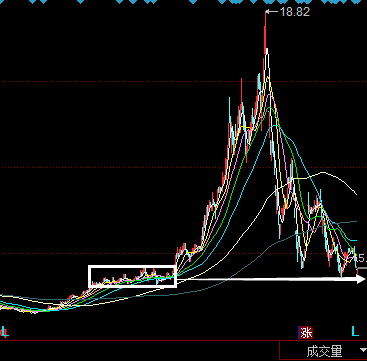Click the gap-up candles right of white box
The width and height of the screenshot is (367, 361).
point(189,252)
